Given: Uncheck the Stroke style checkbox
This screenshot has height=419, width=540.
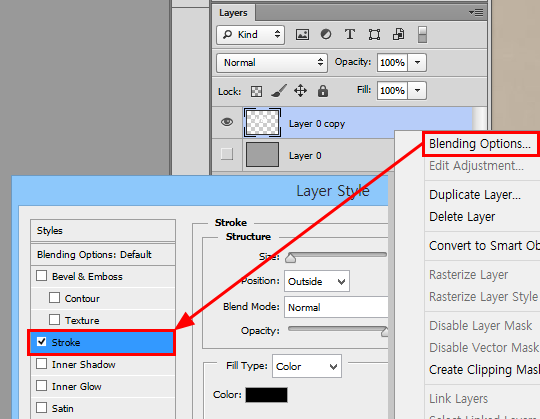Looking at the screenshot, I should tap(42, 342).
